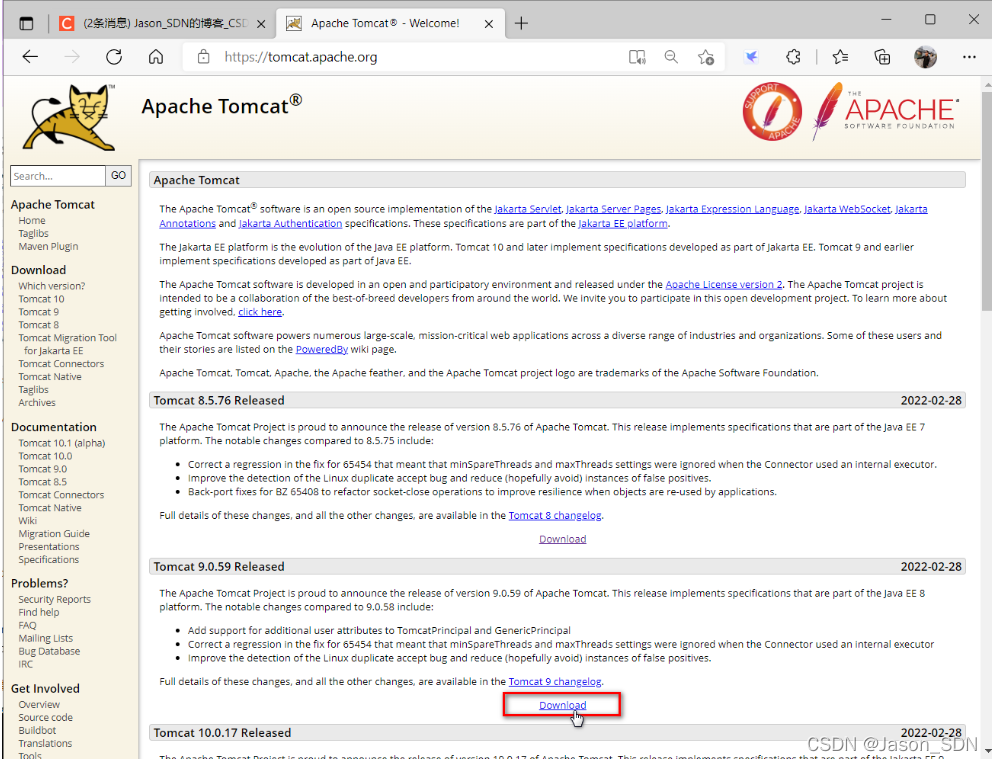Screen dimensions: 992x763
Task: Click the Support Apache round badge
Action: 772,111
